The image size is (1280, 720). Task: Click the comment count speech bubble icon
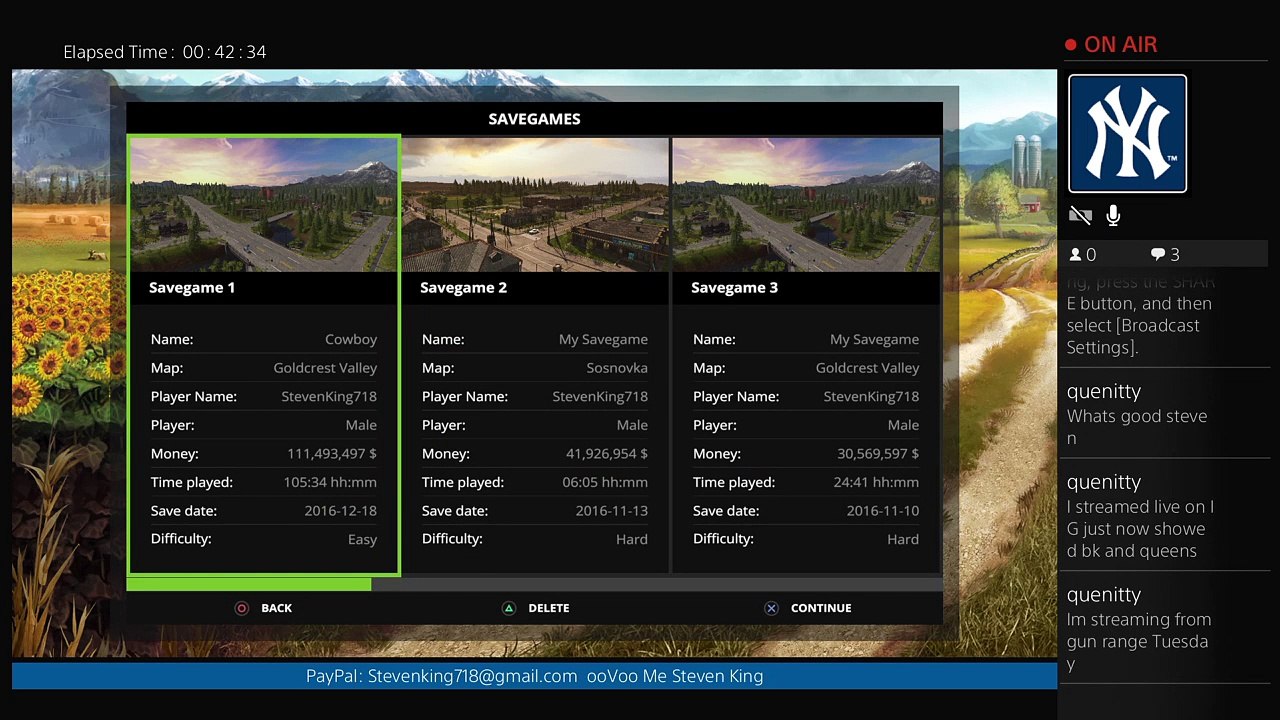click(1158, 255)
